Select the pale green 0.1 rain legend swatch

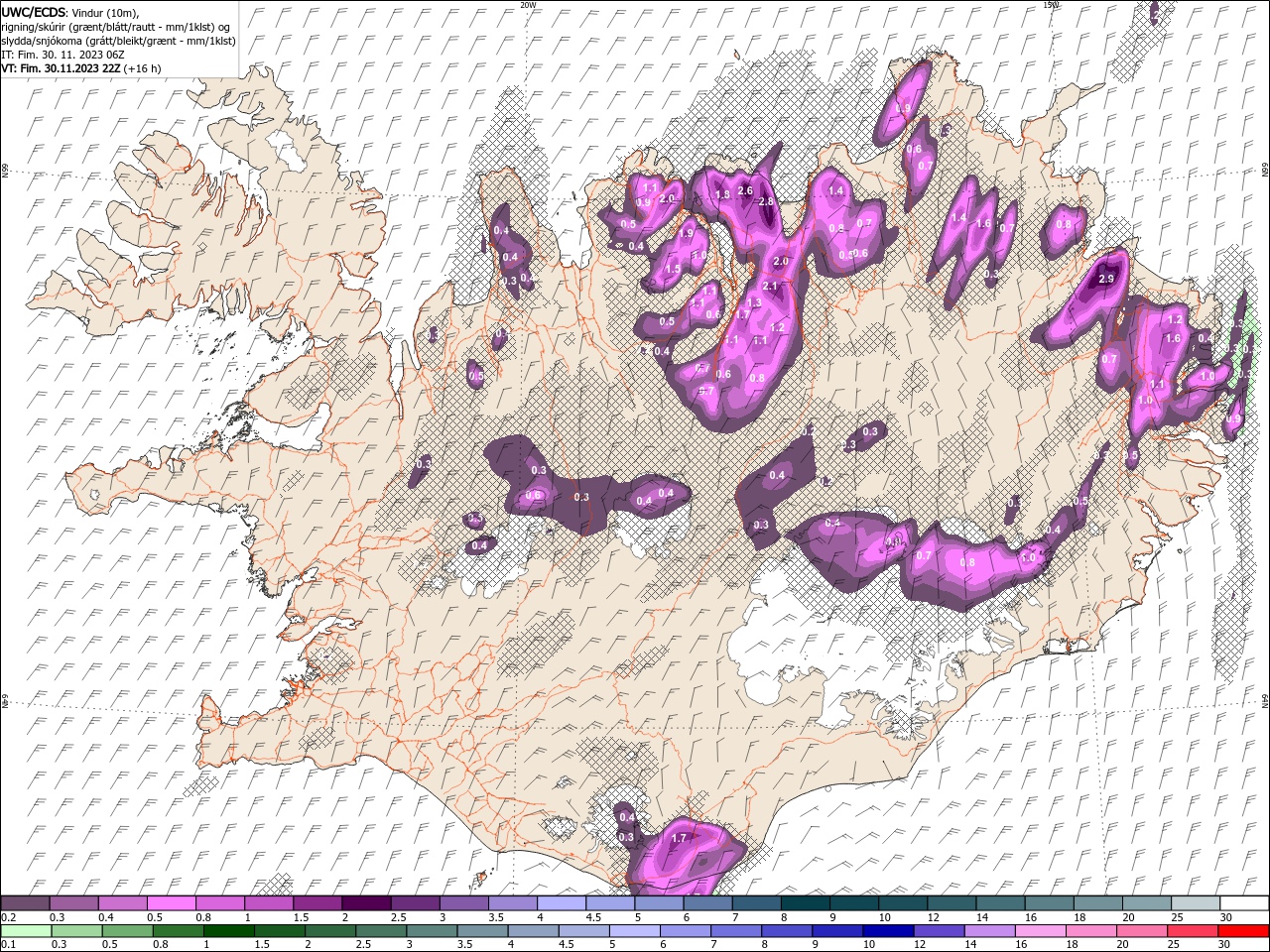(26, 931)
